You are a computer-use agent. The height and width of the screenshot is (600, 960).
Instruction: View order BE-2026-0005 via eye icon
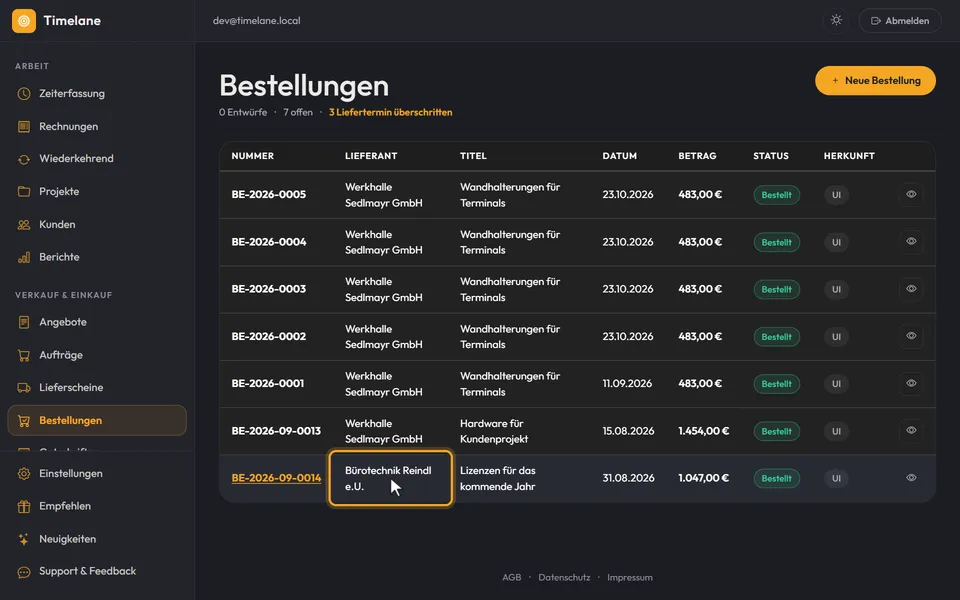[x=911, y=194]
